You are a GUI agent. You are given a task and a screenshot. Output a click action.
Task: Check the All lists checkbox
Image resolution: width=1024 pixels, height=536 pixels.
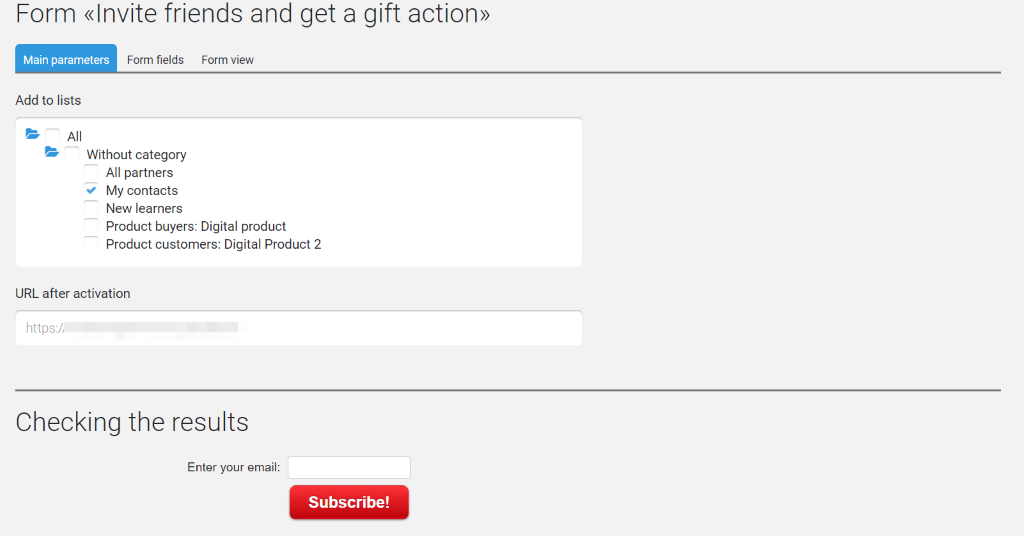[53, 136]
